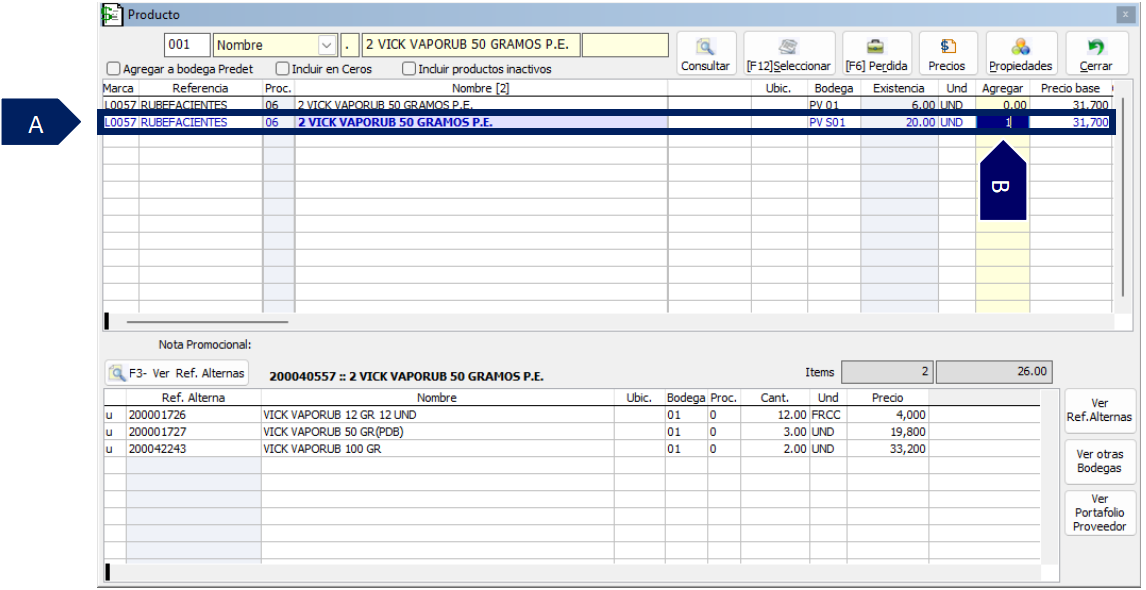Click the Precio base column header
This screenshot has height=590, width=1146.
(x=1071, y=88)
